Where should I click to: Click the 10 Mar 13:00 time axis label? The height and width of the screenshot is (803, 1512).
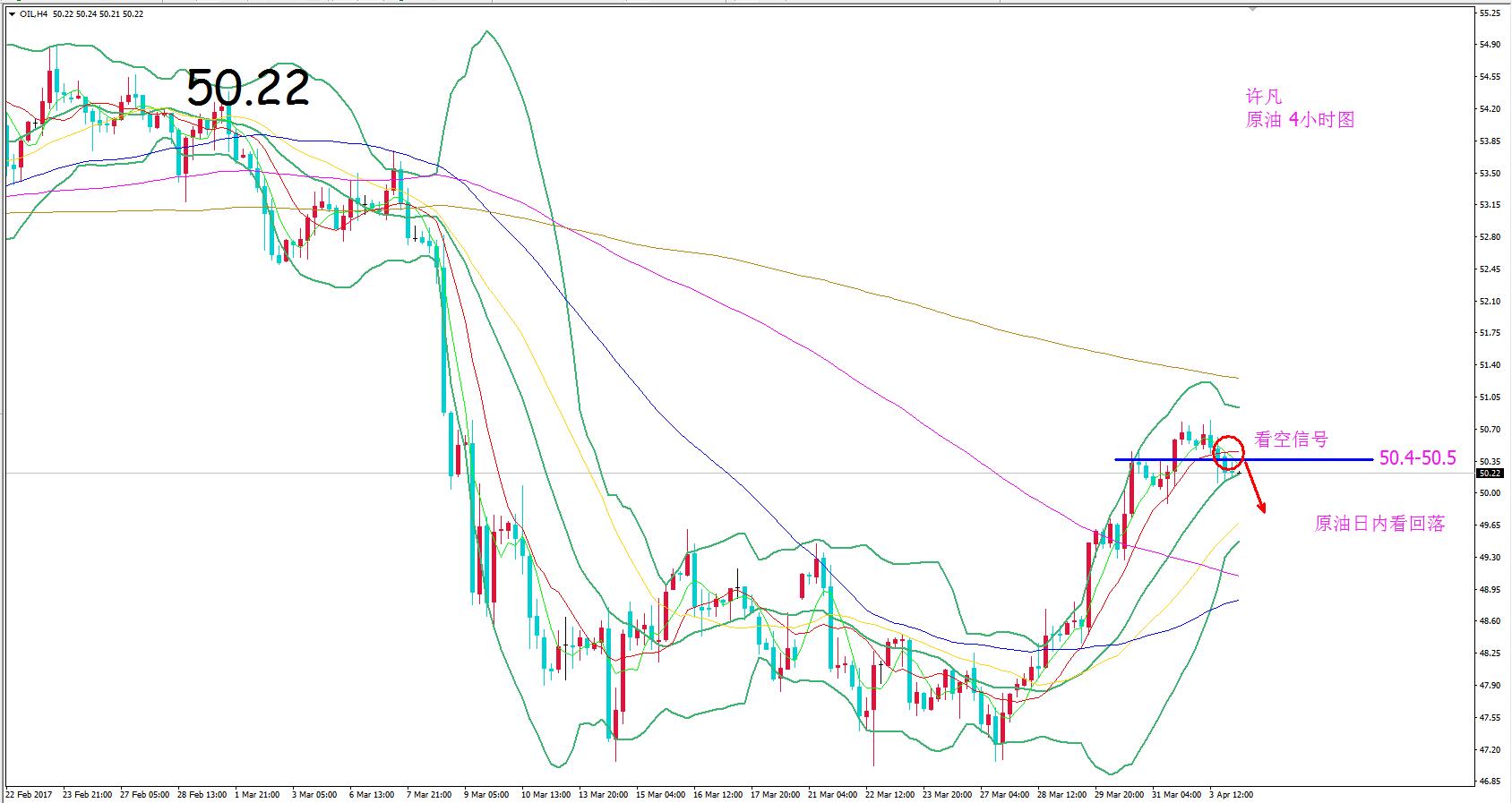546,795
